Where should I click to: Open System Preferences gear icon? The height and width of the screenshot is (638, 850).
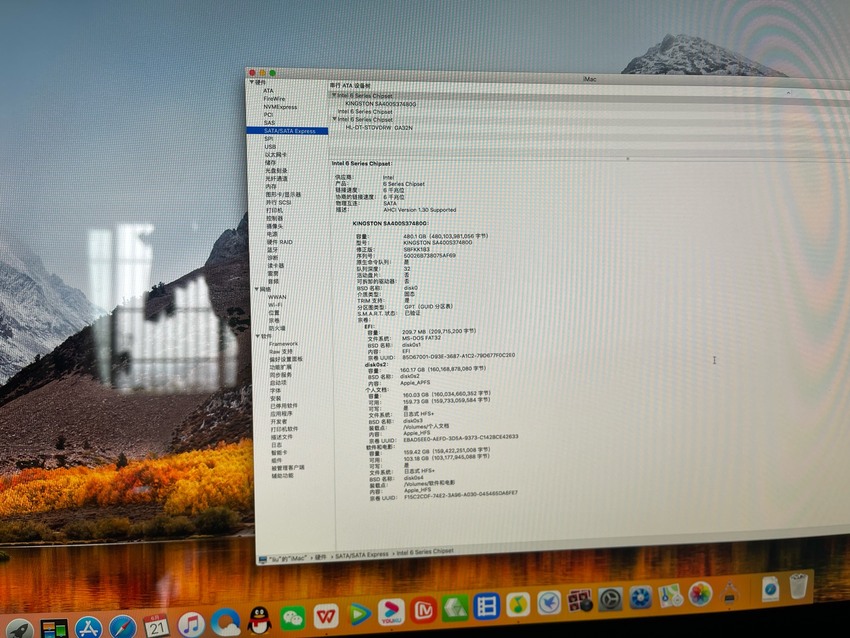pos(610,599)
